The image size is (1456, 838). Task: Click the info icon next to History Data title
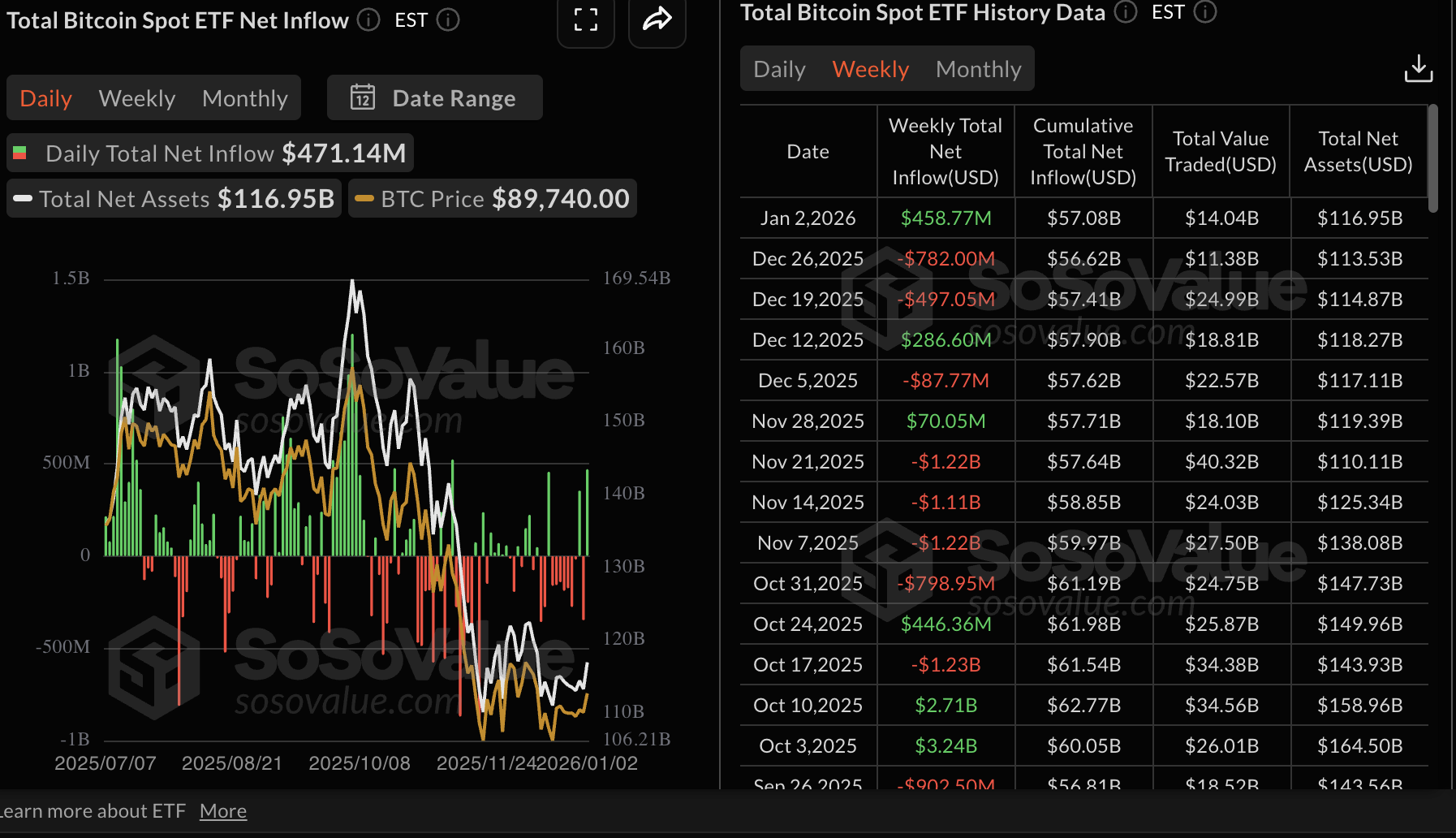click(1125, 12)
